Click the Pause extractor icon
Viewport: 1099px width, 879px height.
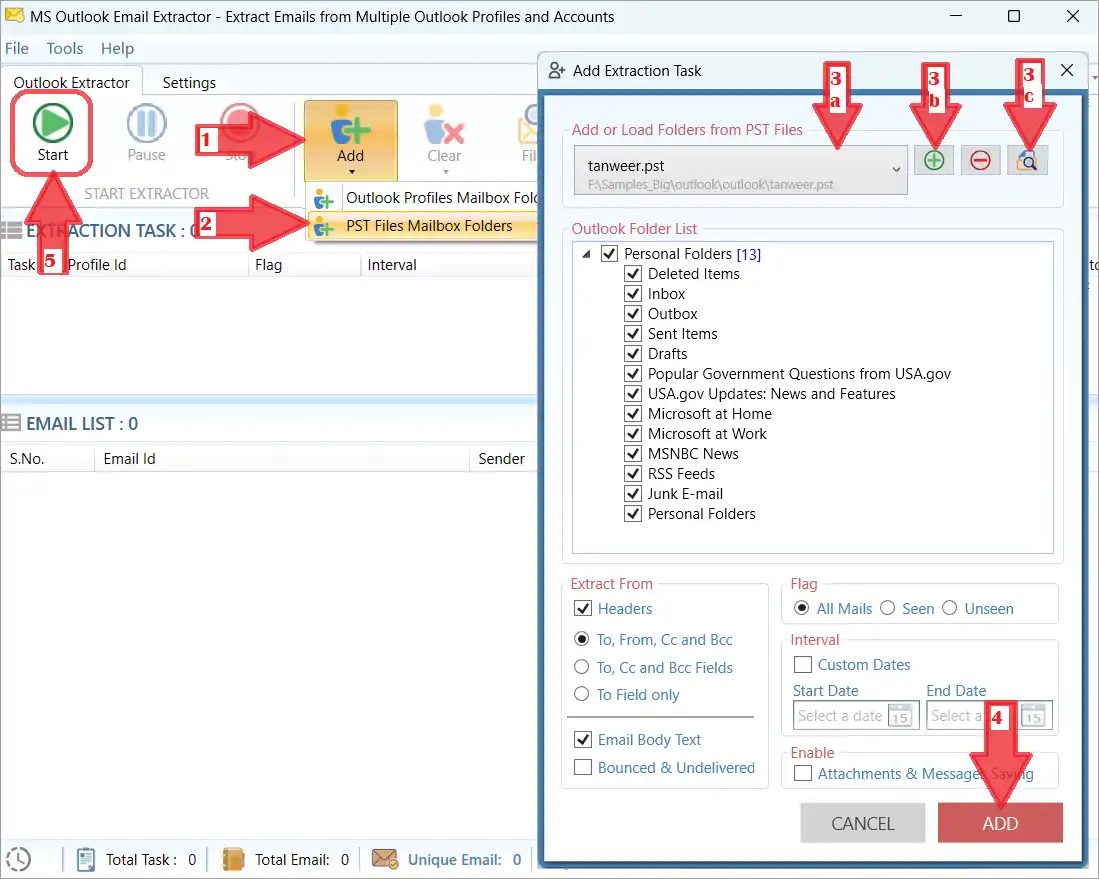click(146, 123)
